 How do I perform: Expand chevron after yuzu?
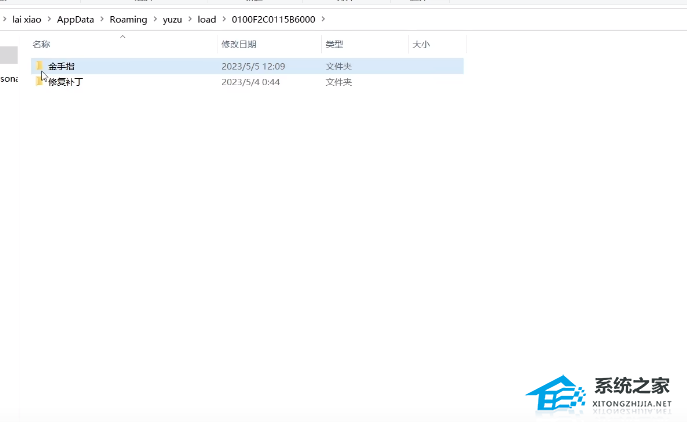tap(190, 19)
